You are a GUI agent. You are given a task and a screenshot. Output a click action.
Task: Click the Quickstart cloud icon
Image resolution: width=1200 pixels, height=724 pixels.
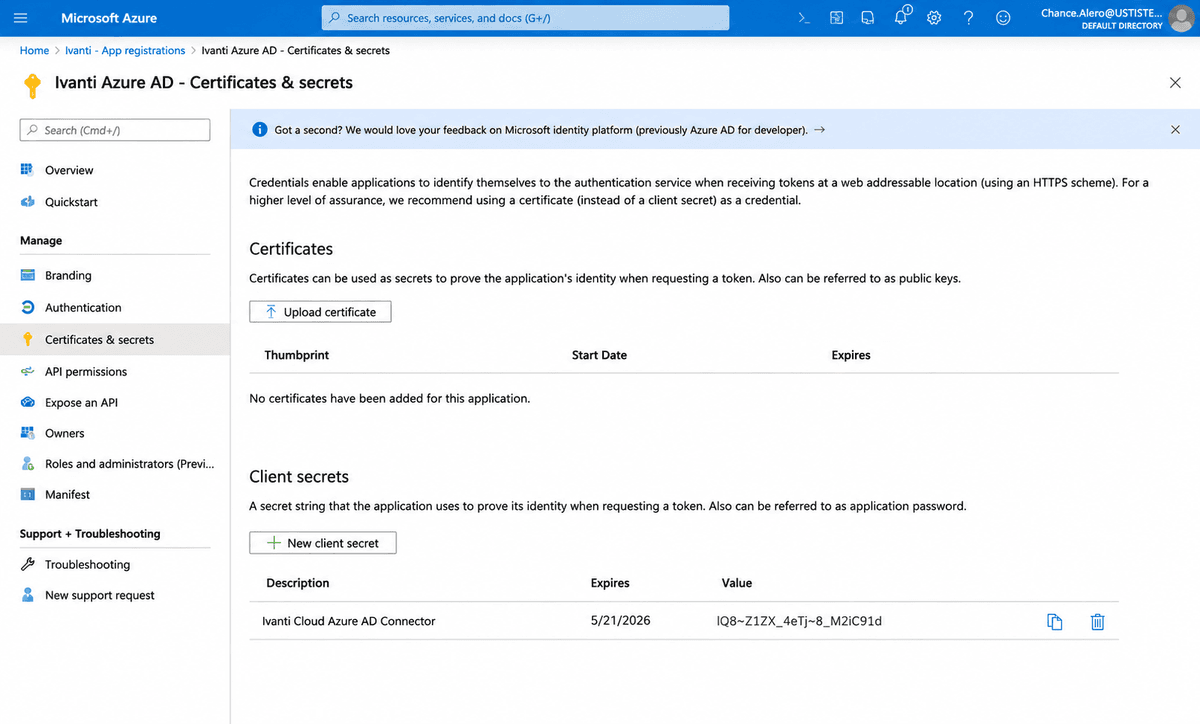pyautogui.click(x=28, y=202)
